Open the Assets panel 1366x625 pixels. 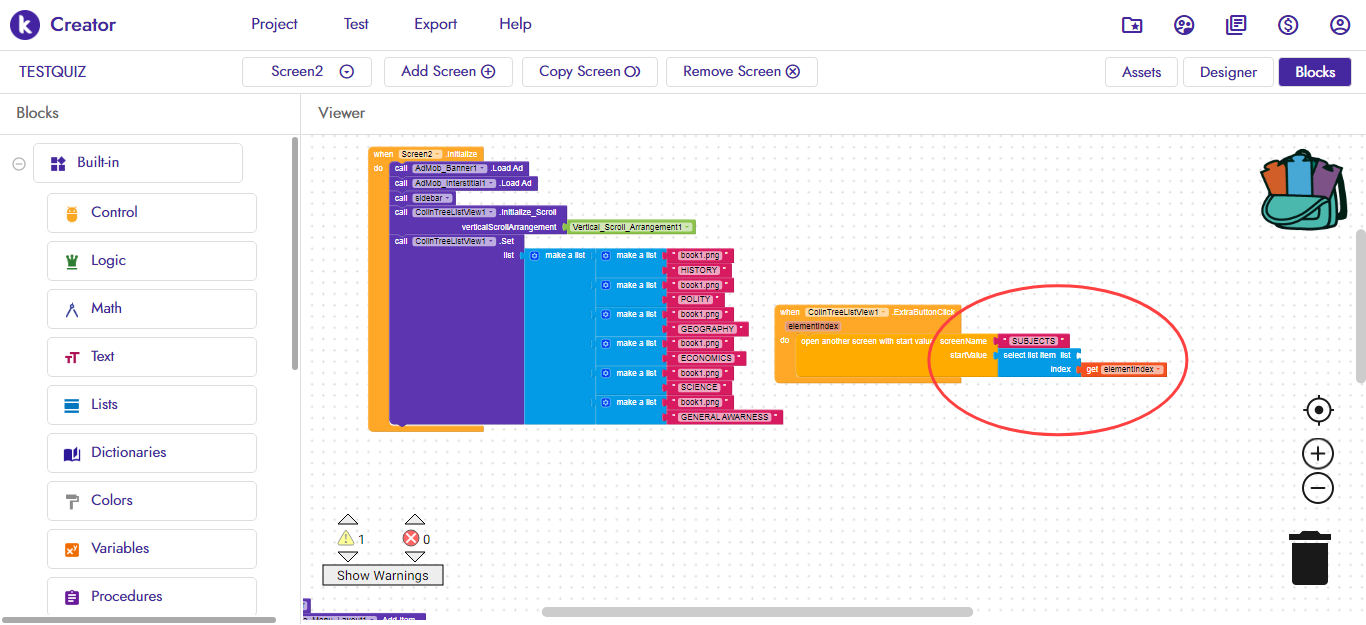(1141, 72)
